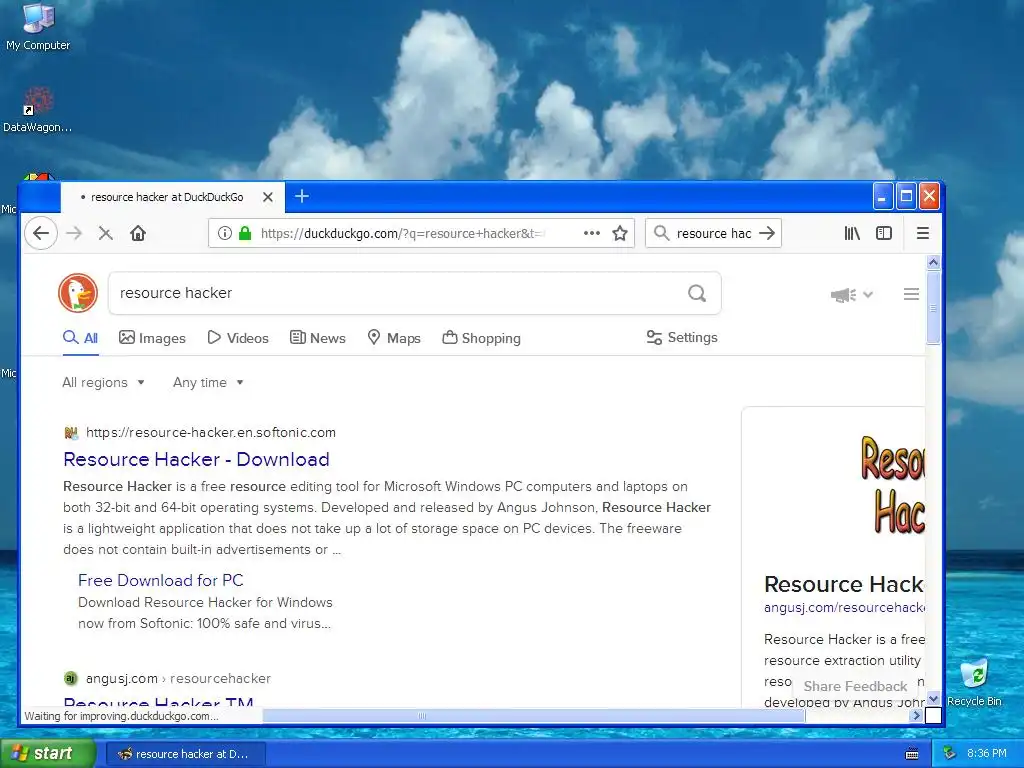Click the Resource Hacker logo image
Image resolution: width=1024 pixels, height=768 pixels.
click(892, 486)
